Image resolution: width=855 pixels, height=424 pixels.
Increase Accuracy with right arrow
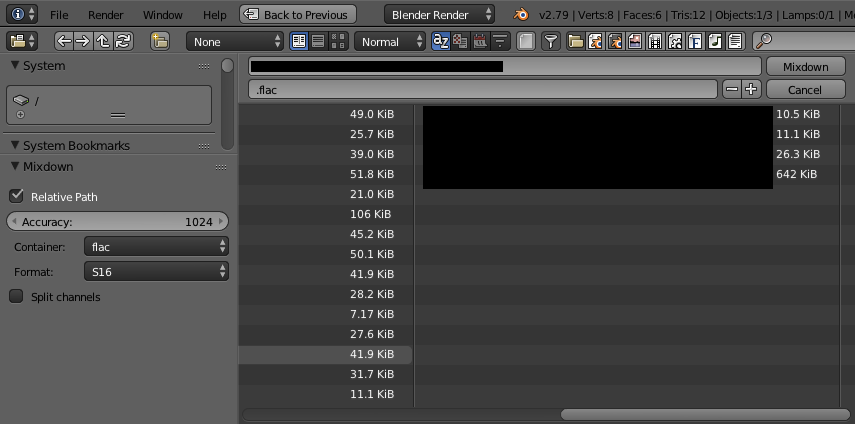tap(221, 221)
